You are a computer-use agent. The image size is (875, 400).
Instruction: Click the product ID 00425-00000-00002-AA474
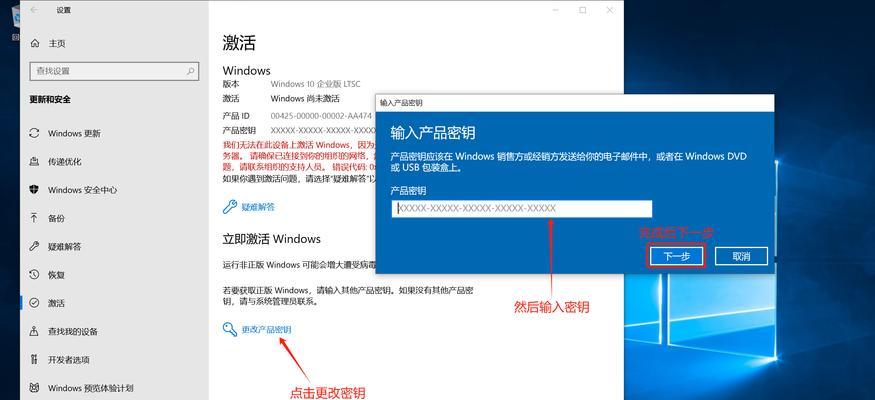321,116
